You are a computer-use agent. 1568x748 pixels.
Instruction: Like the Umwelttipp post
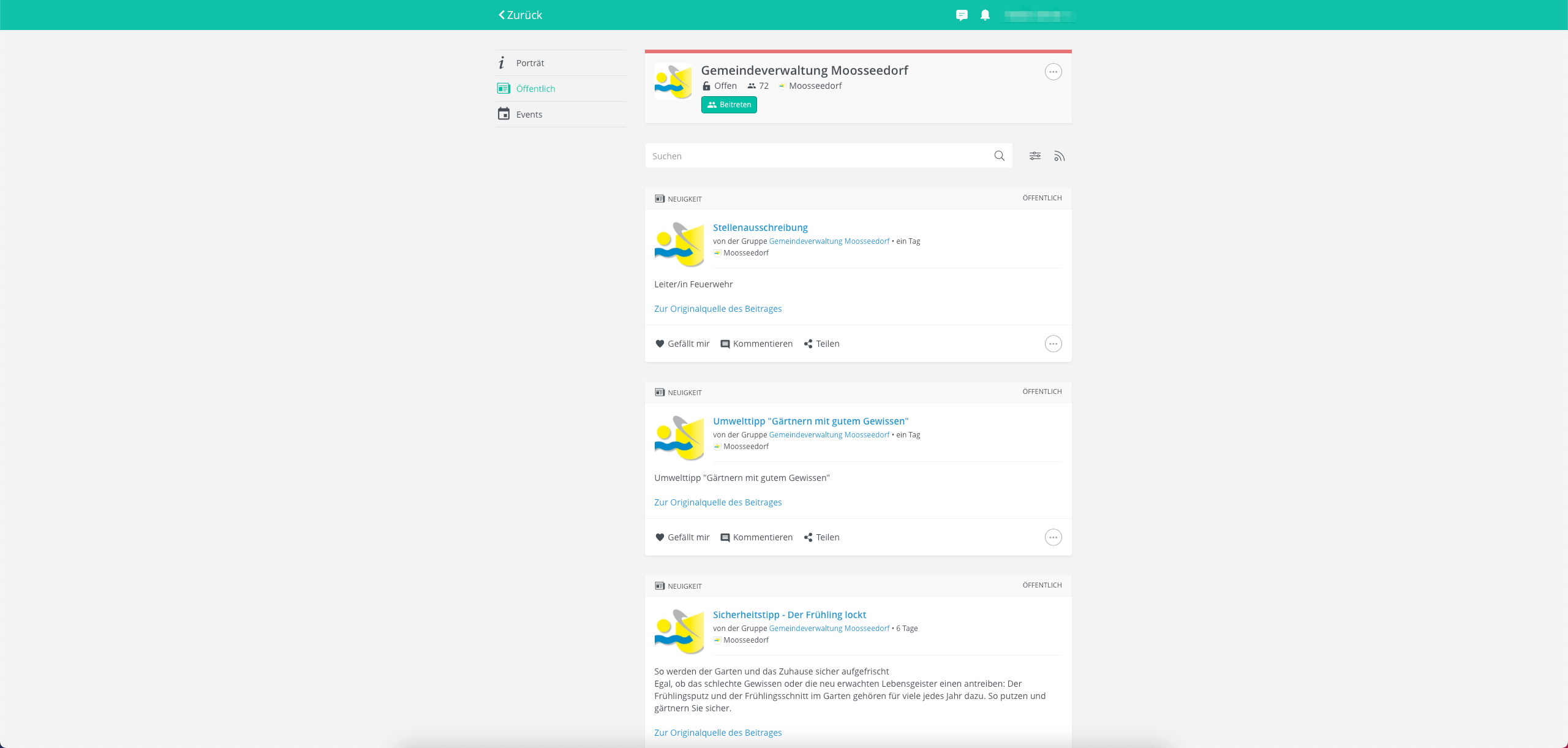click(x=682, y=537)
